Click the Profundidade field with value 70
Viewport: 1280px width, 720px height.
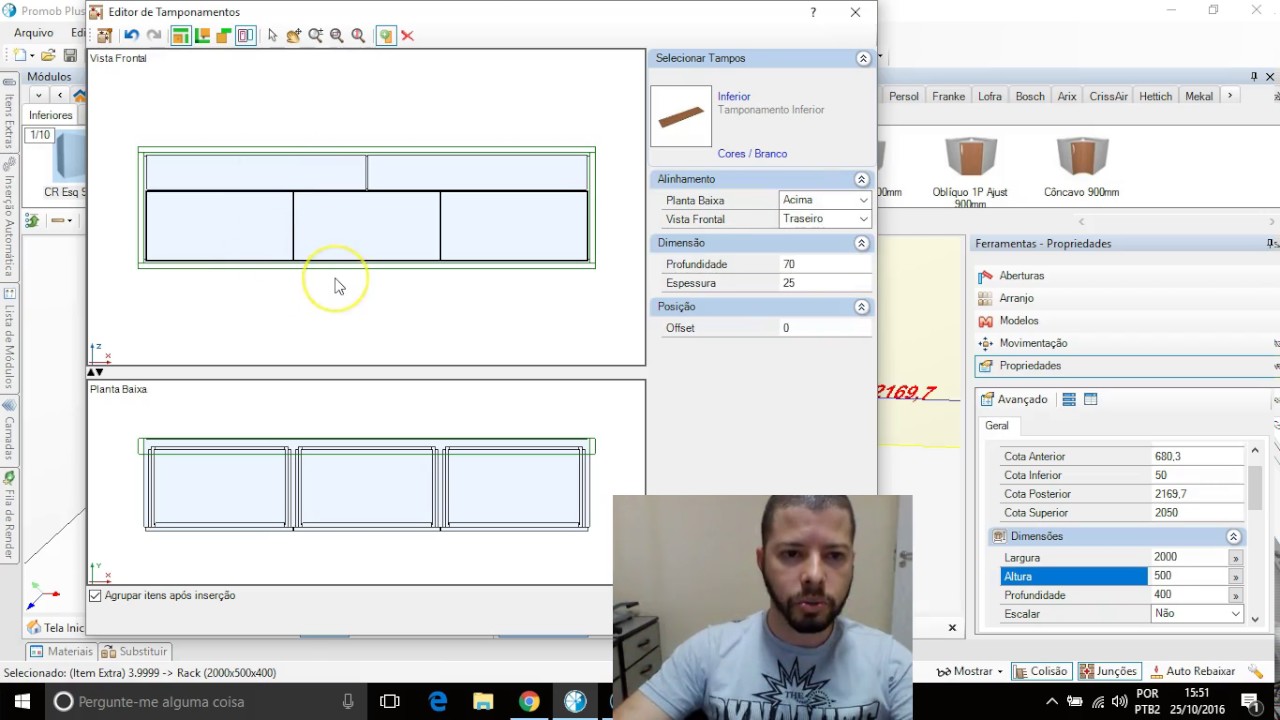pyautogui.click(x=825, y=264)
